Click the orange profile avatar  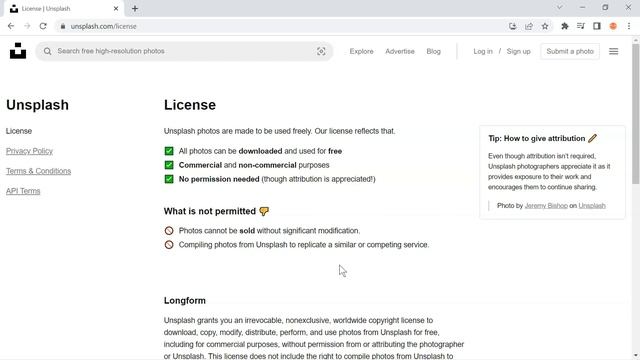(613, 26)
